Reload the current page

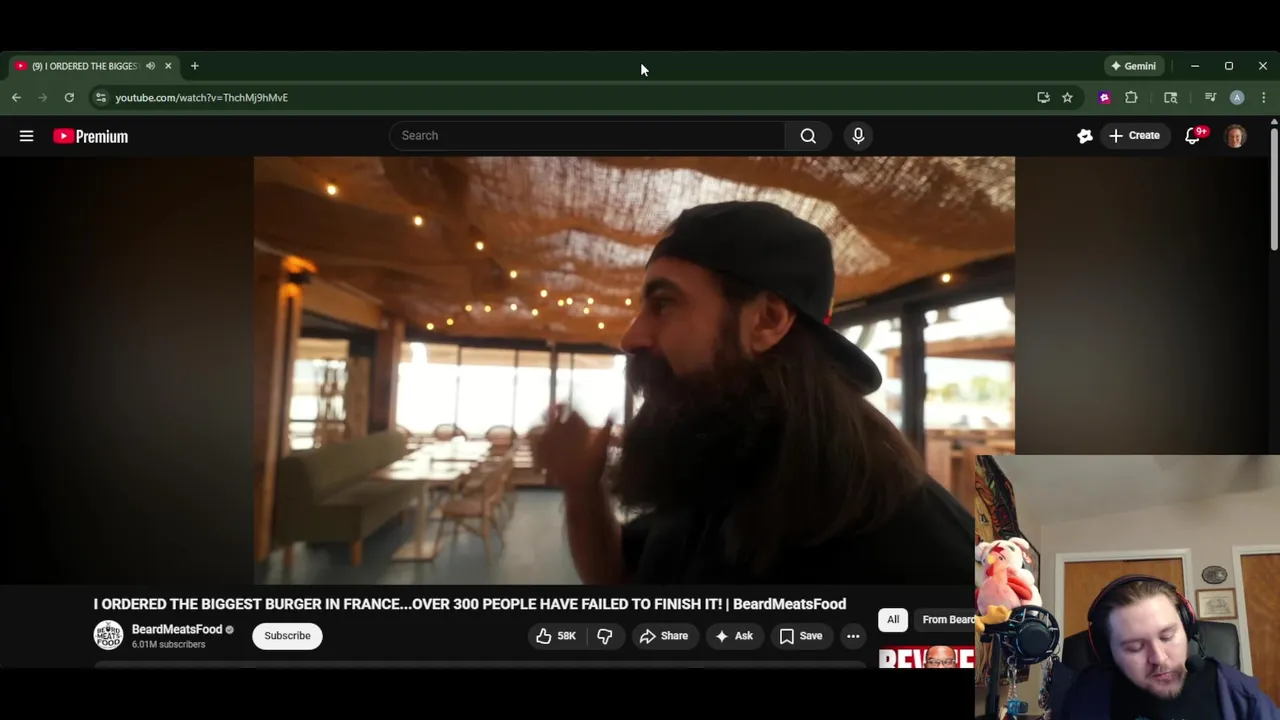[69, 97]
